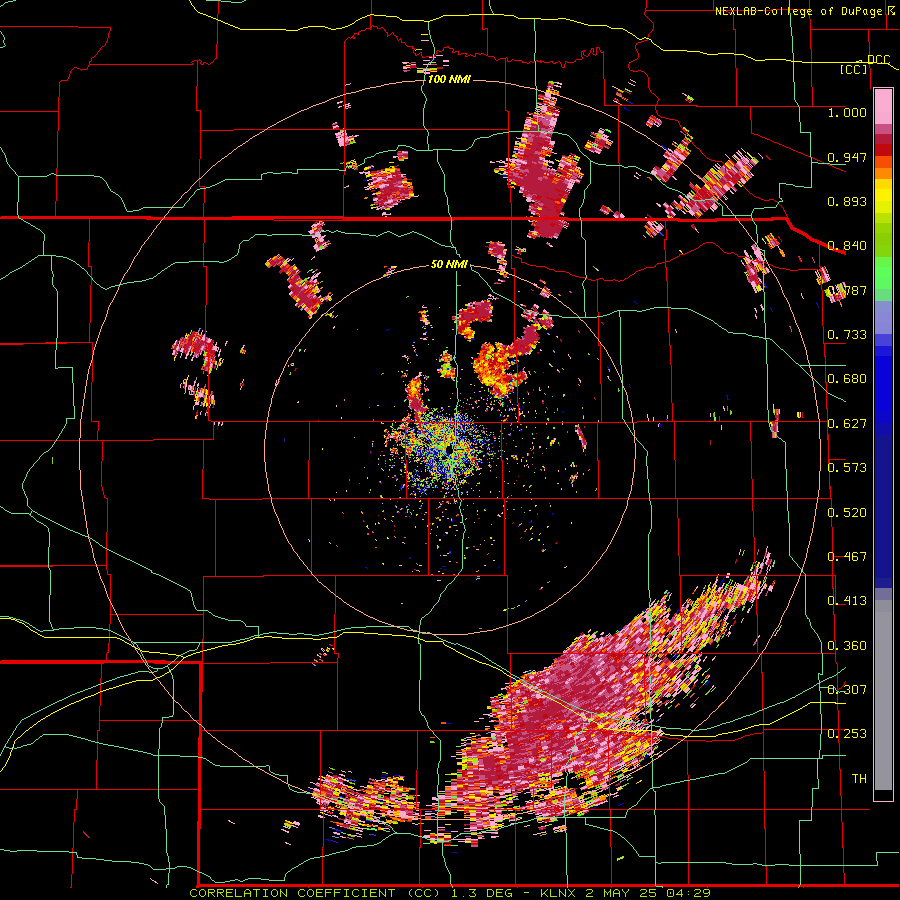Image resolution: width=900 pixels, height=900 pixels.
Task: Click the 0.733 legend value
Action: 847,335
